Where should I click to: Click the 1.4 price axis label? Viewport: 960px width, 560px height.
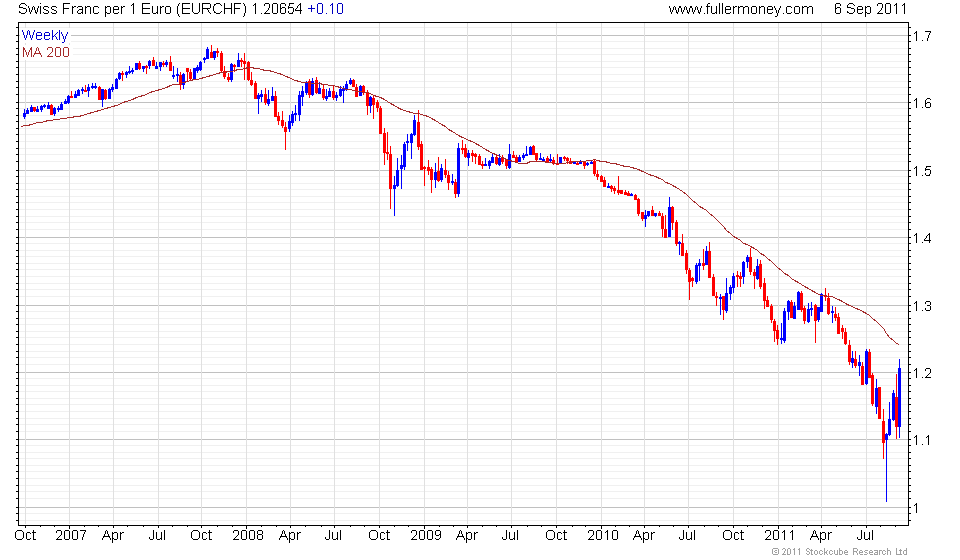923,238
